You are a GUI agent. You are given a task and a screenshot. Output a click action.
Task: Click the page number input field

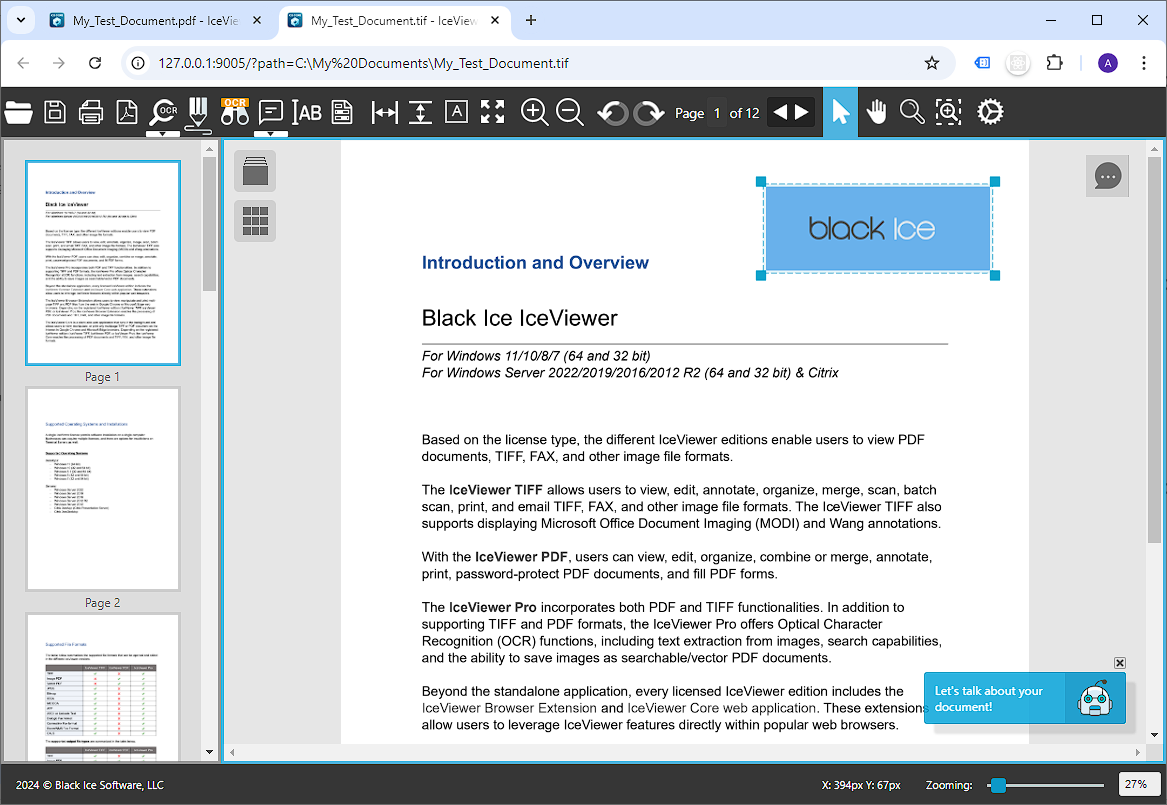[x=717, y=113]
